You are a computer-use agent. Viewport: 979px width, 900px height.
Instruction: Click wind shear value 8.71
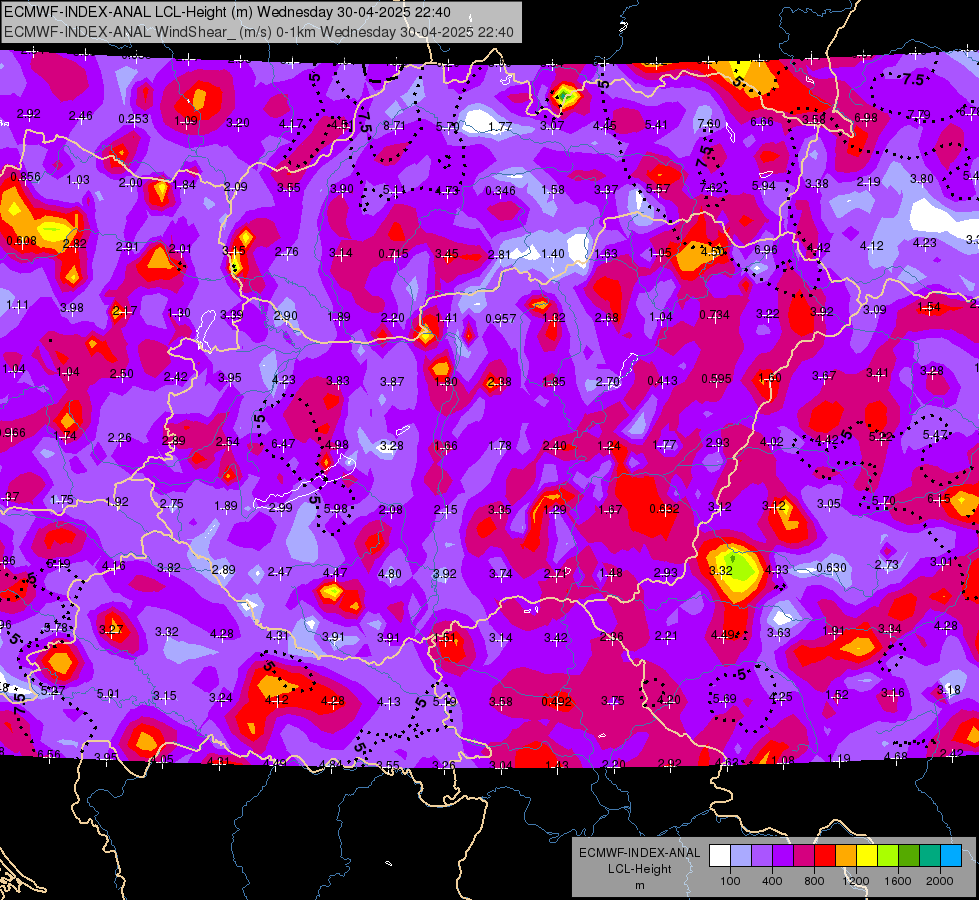[394, 126]
